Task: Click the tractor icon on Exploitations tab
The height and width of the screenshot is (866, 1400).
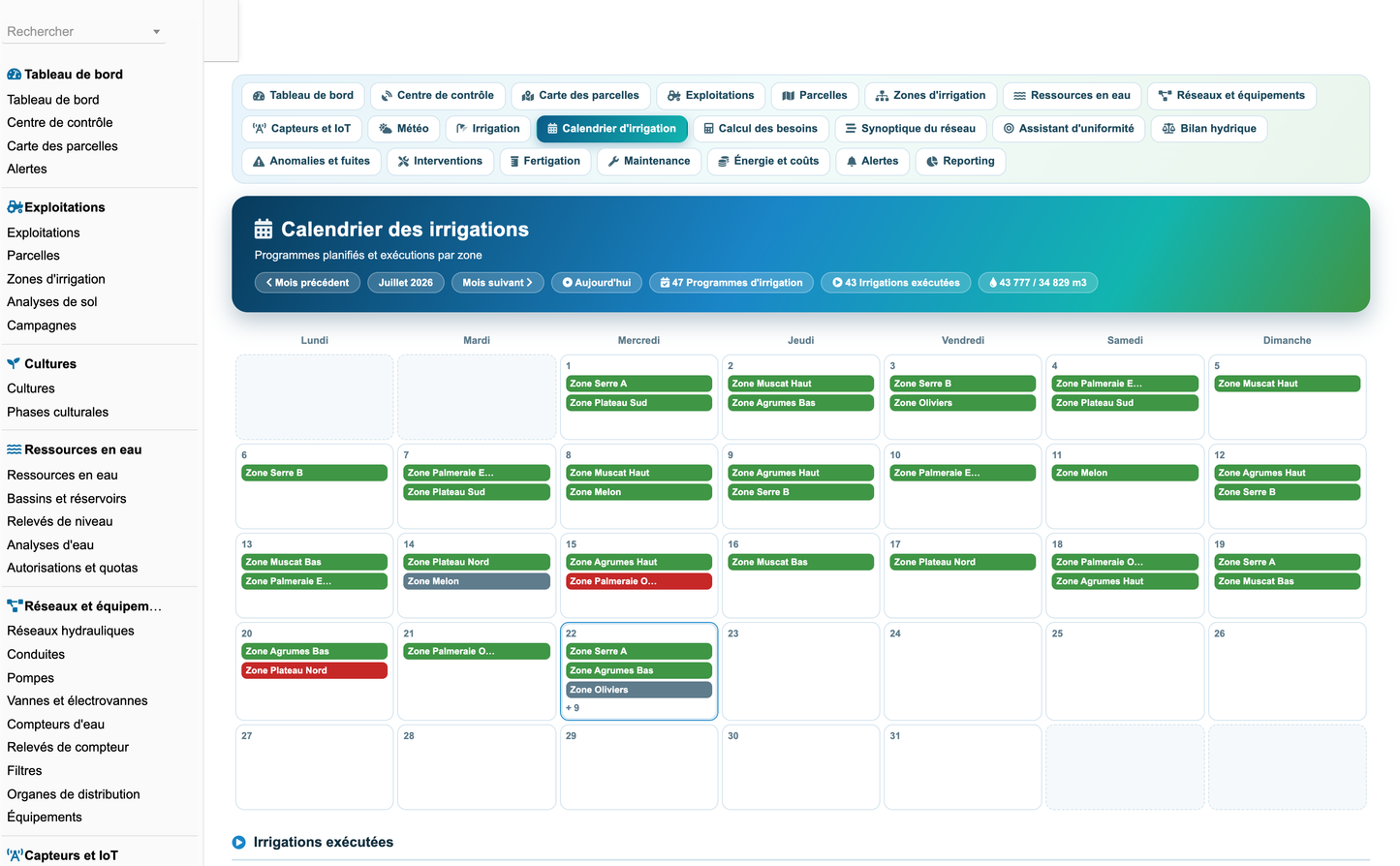Action: (673, 96)
